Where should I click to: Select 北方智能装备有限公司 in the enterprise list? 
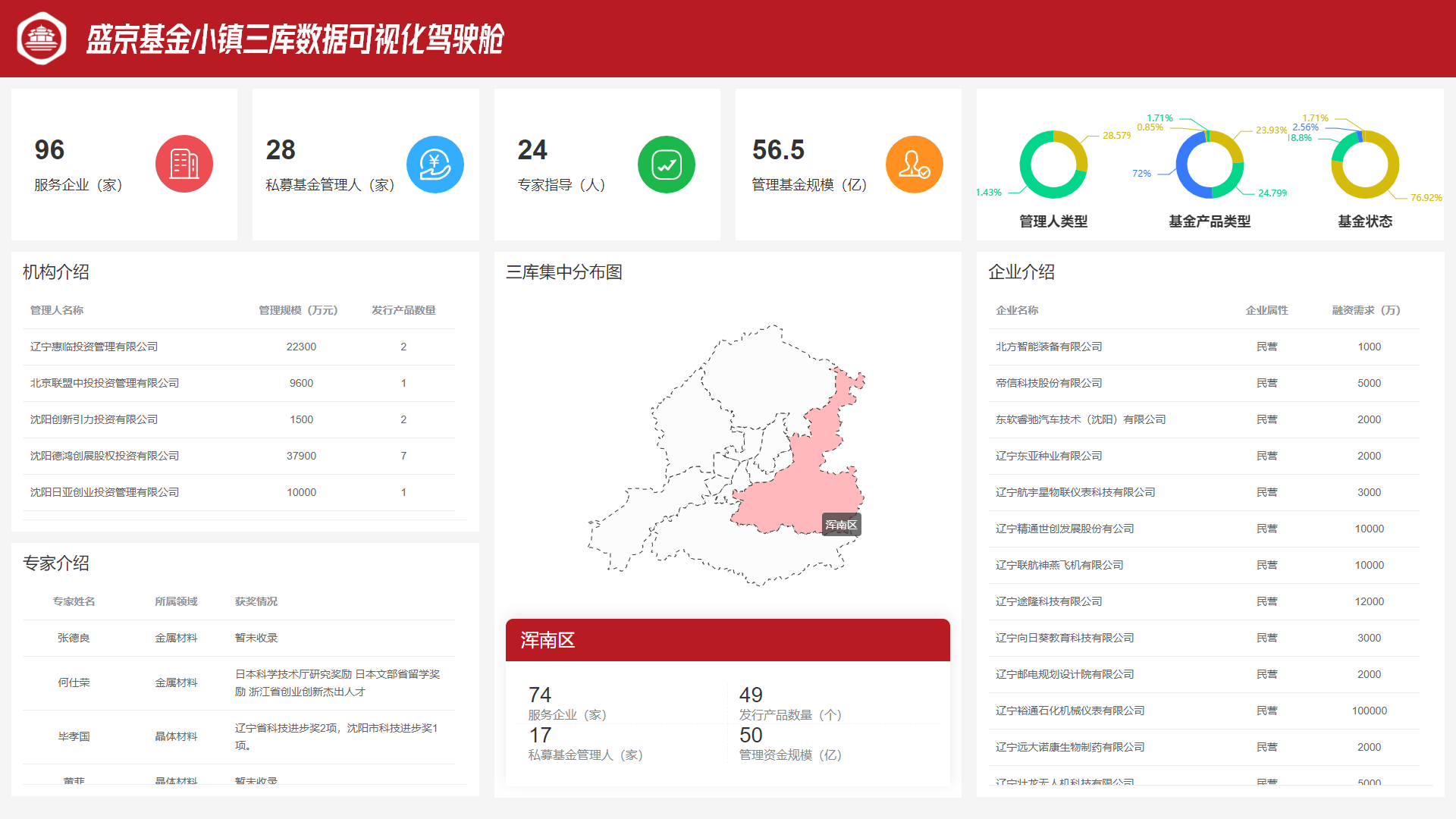click(1049, 347)
